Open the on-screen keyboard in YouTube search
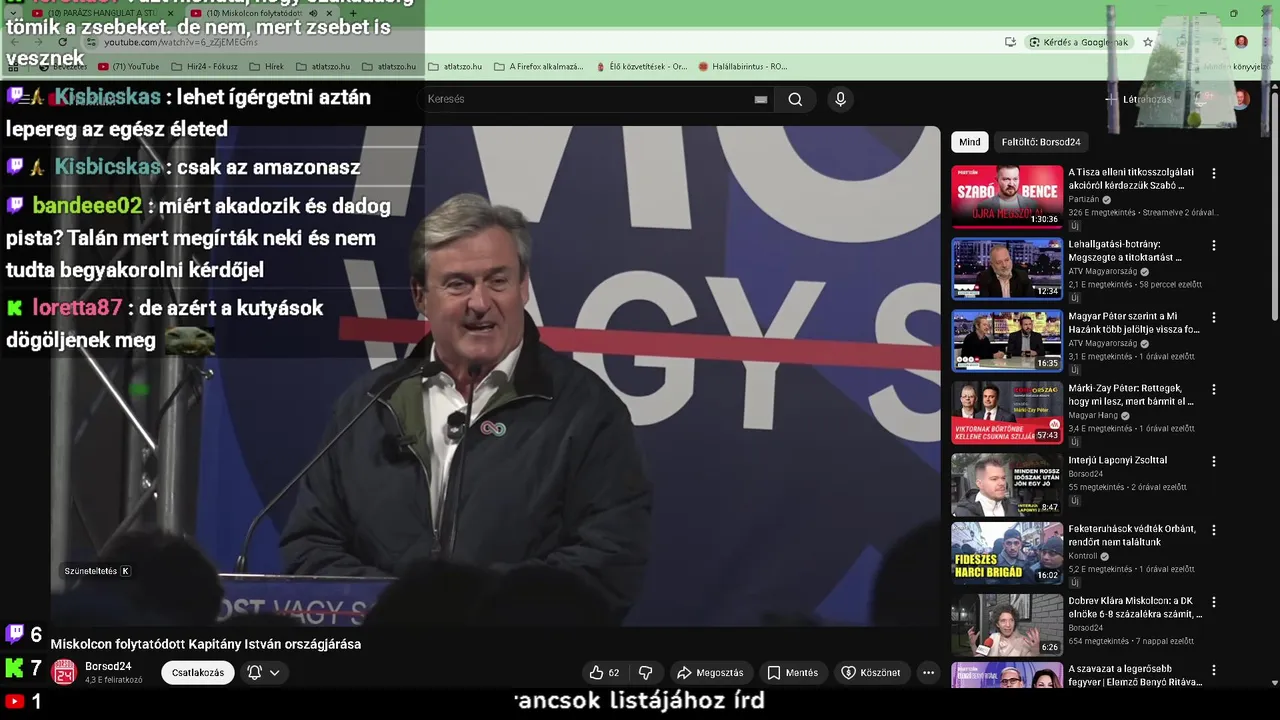Viewport: 1280px width, 720px height. [x=761, y=99]
